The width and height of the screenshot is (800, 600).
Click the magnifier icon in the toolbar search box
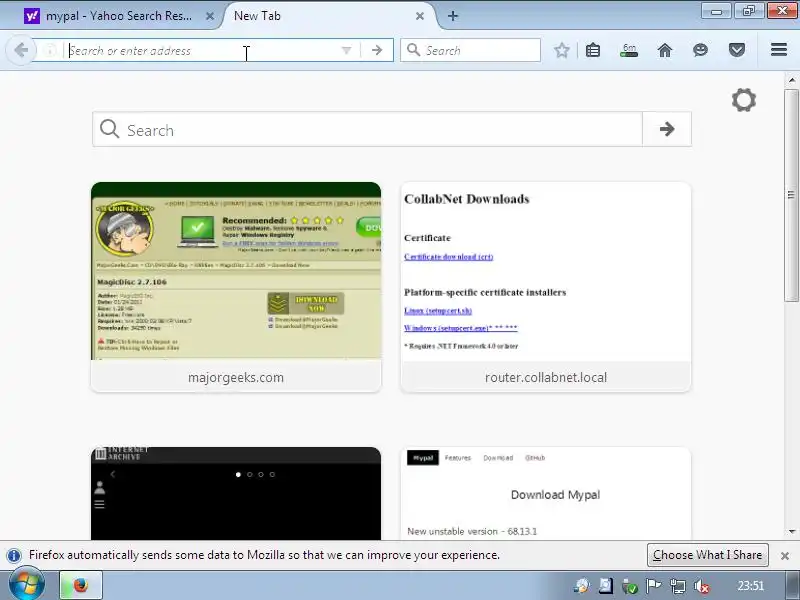coord(414,50)
